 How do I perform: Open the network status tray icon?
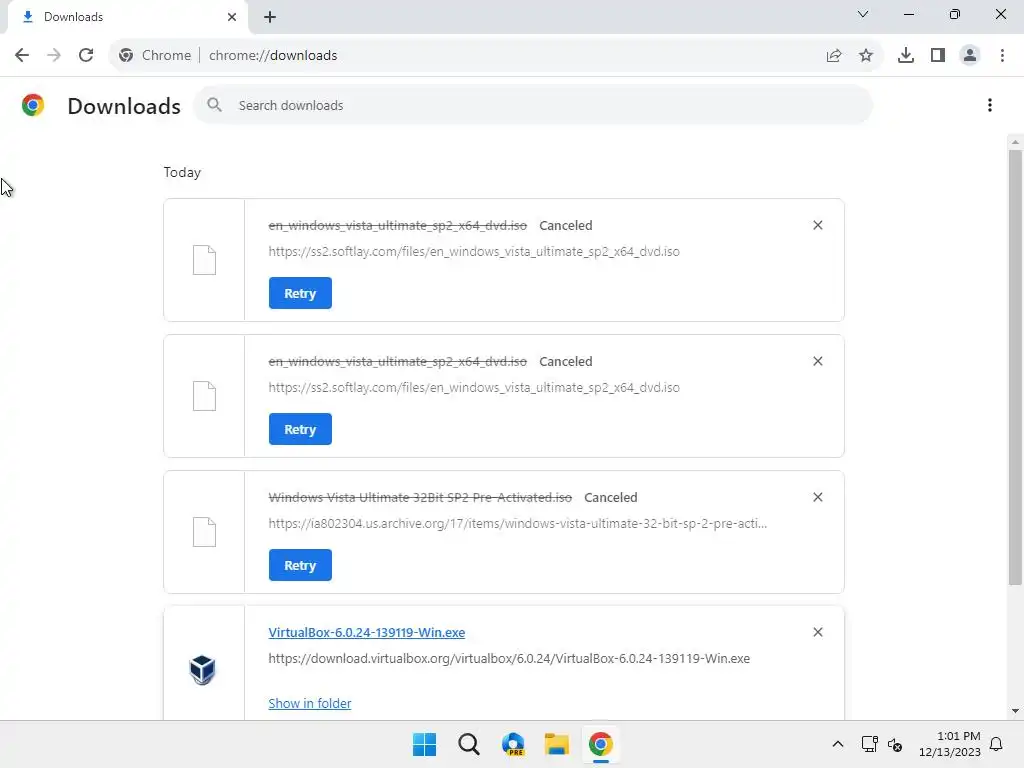coord(869,744)
